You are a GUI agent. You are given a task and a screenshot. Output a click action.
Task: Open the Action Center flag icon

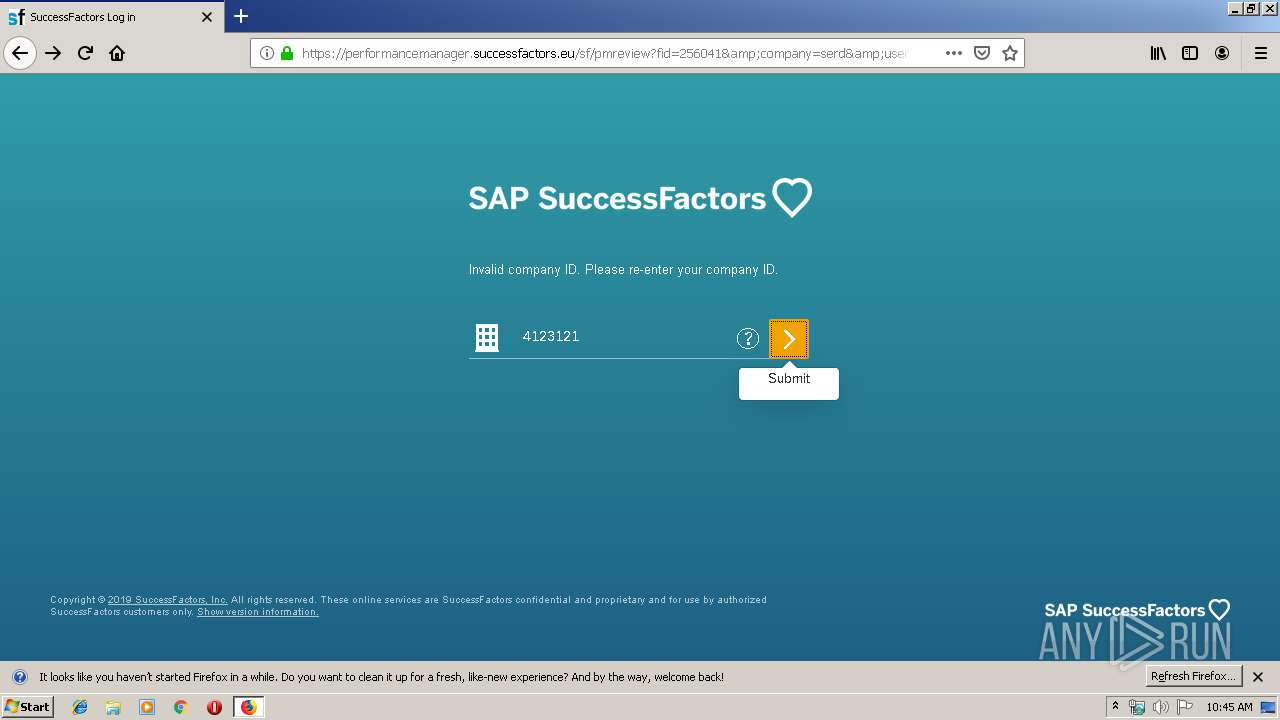coord(1185,707)
